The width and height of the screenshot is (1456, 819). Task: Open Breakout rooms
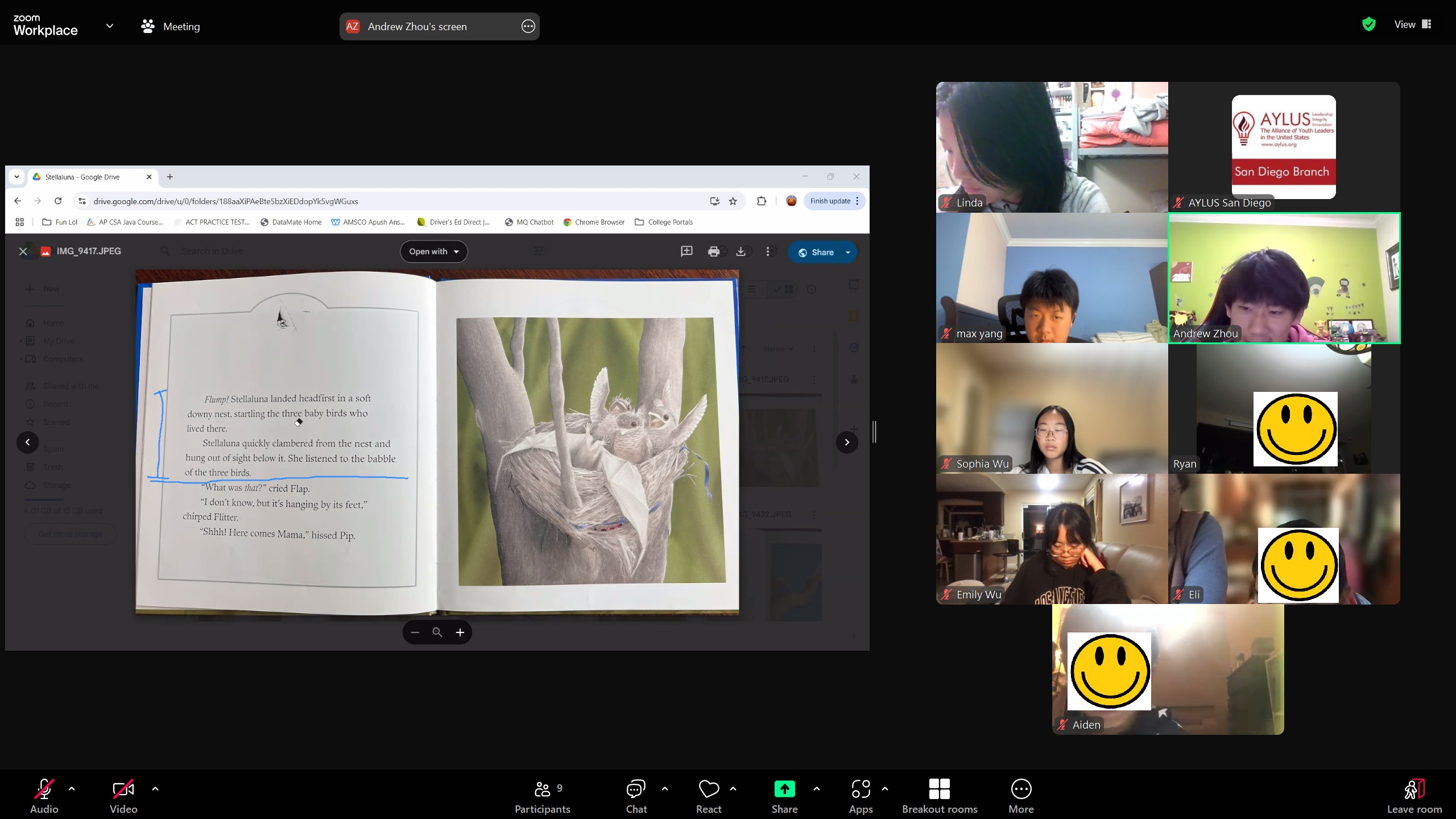(940, 796)
